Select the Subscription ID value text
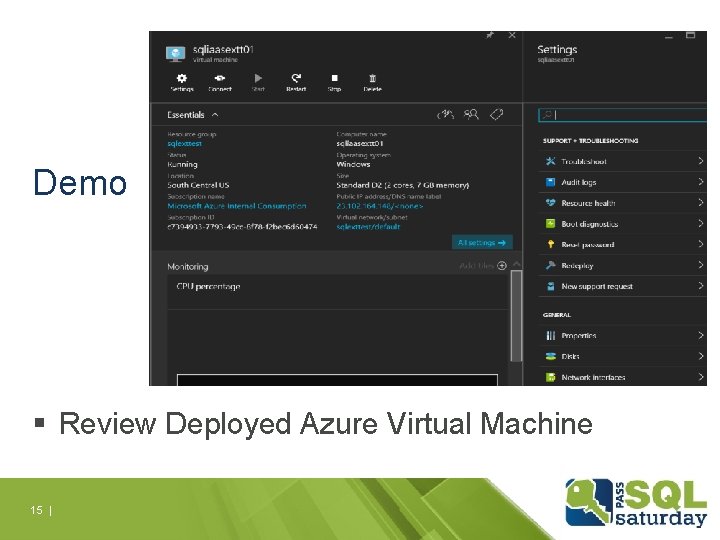 242,227
